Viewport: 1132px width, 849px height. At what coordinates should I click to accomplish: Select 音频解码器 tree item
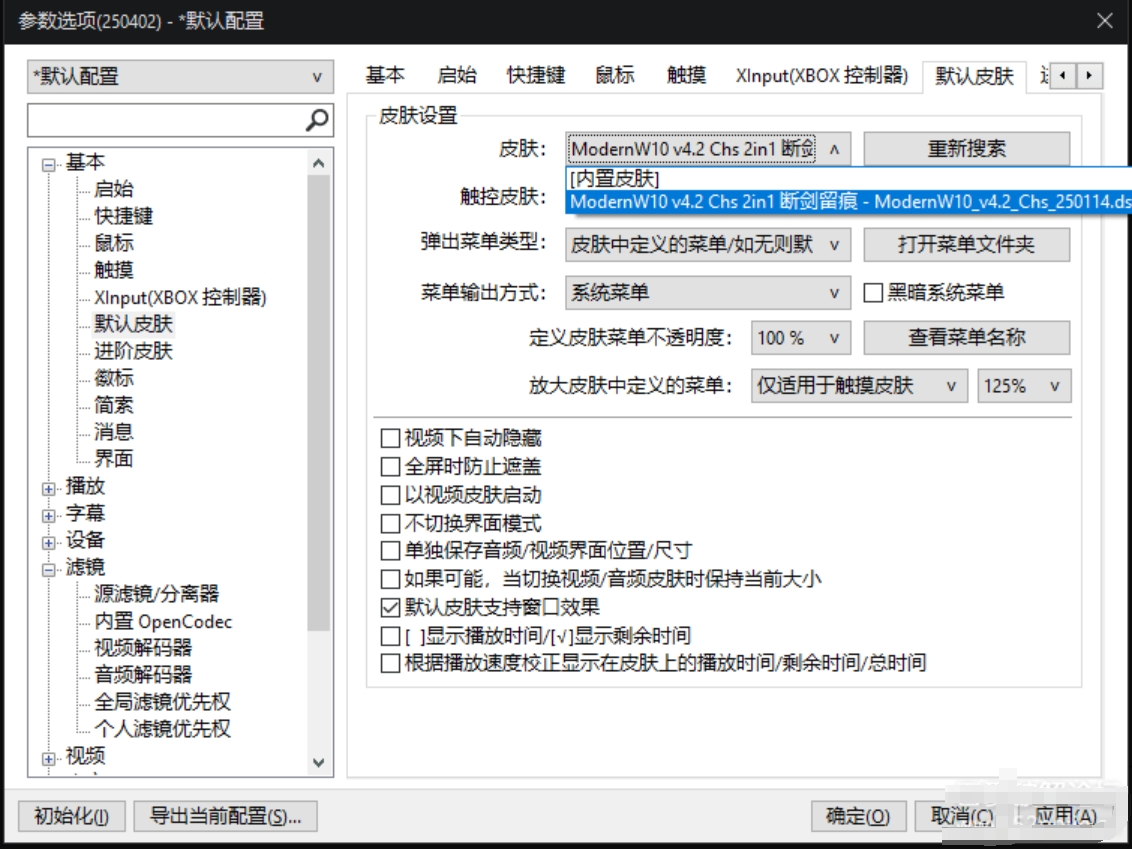coord(143,675)
